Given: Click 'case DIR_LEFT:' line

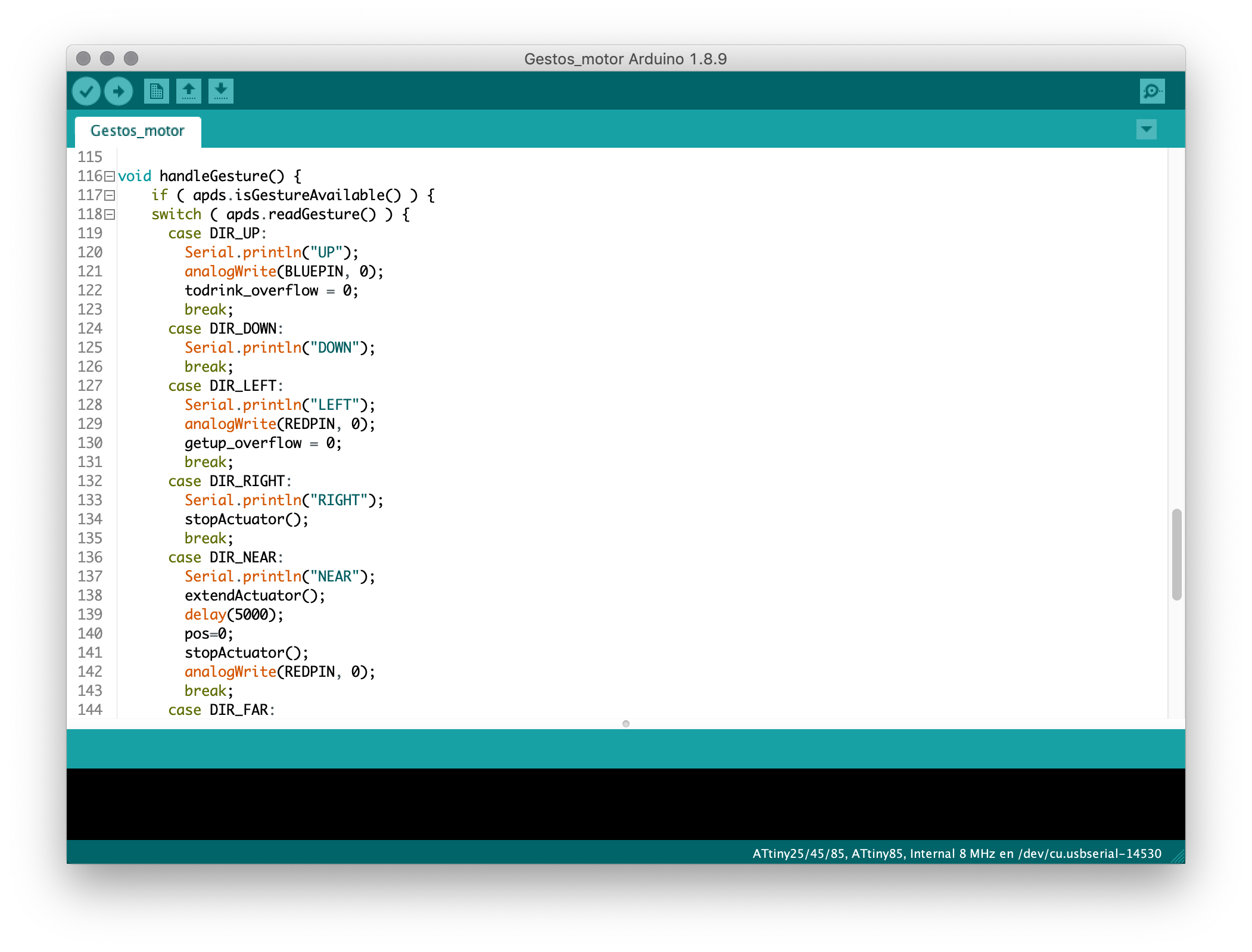Looking at the screenshot, I should pos(225,386).
